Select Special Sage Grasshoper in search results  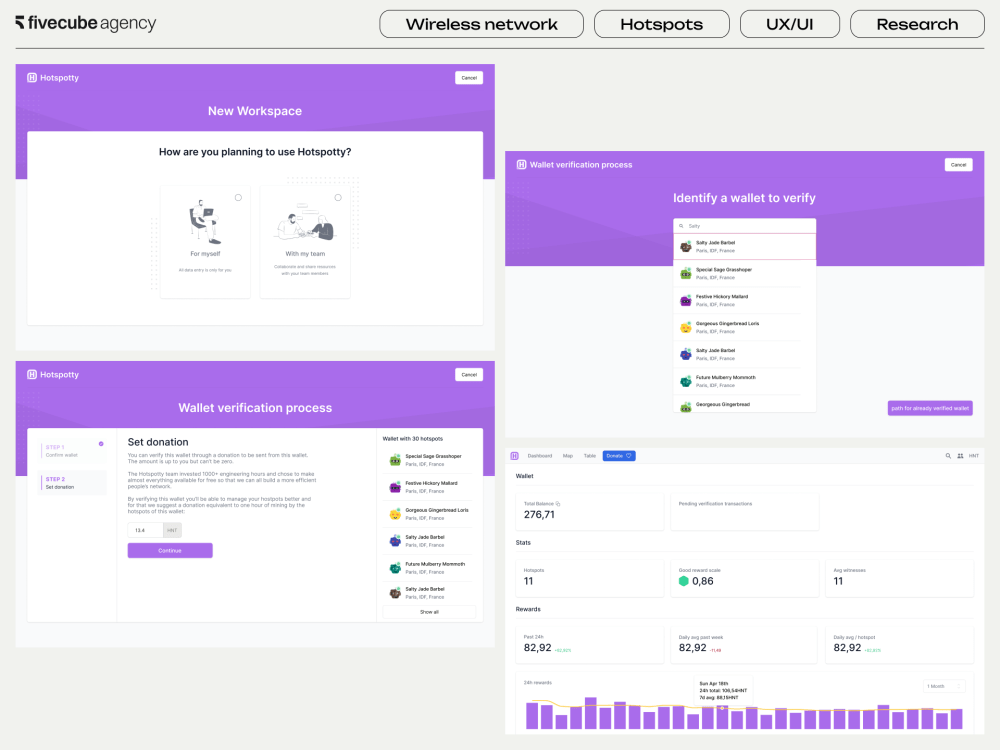744,274
